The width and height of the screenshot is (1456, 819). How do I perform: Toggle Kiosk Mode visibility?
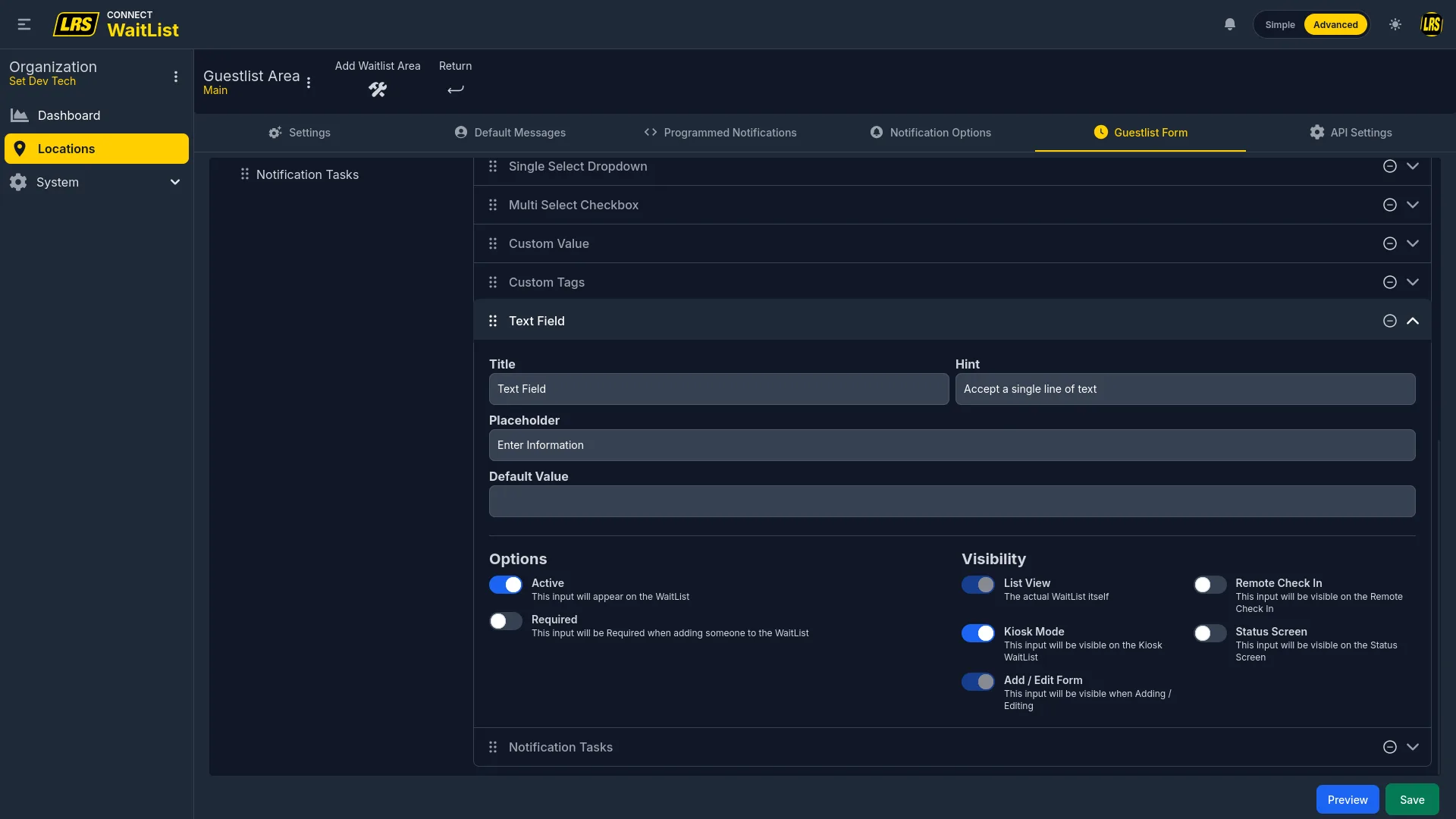978,633
